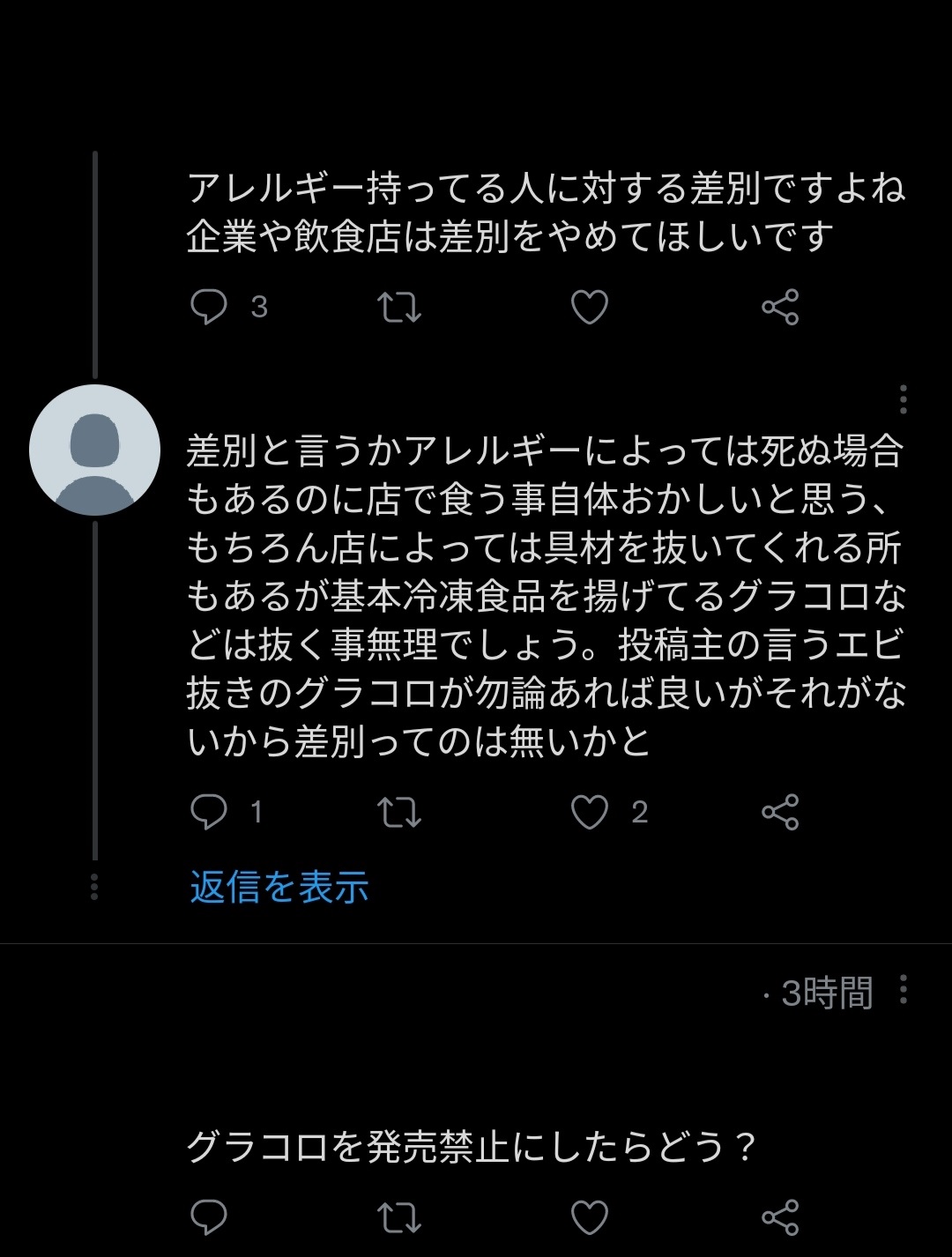Expand hidden thread via left dots
952x1257 pixels.
click(94, 887)
